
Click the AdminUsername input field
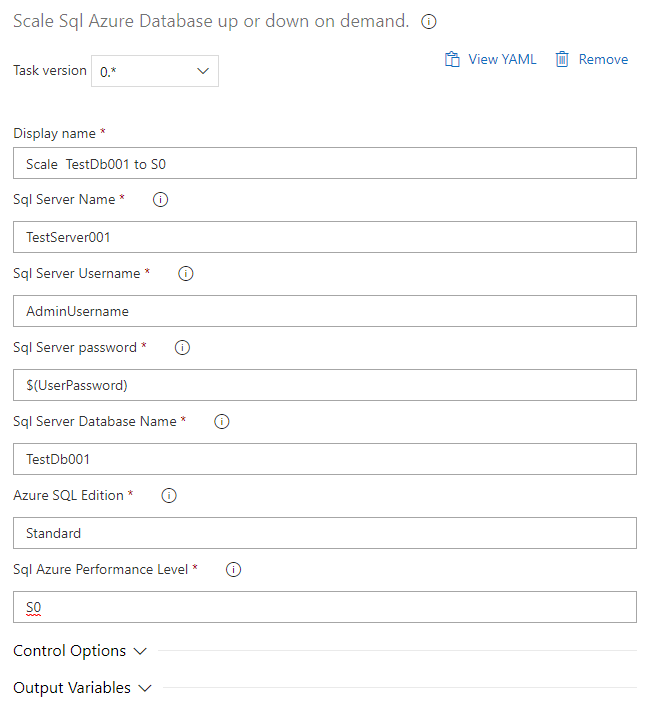325,311
